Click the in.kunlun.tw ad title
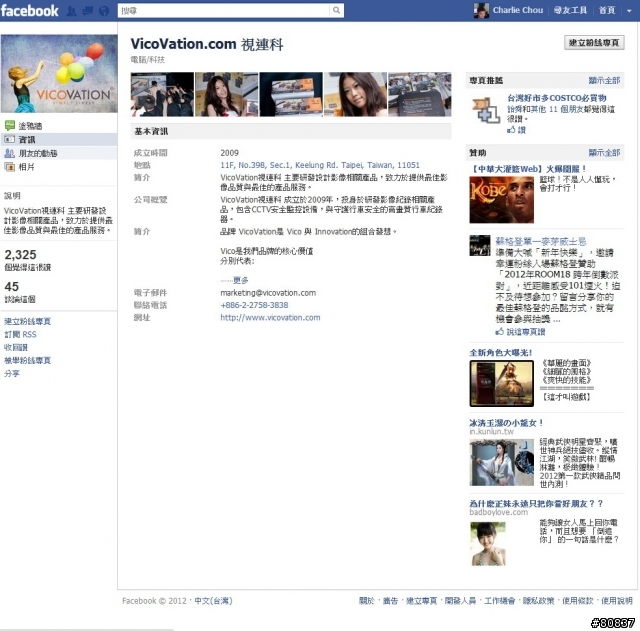The height and width of the screenshot is (631, 640). coord(507,422)
